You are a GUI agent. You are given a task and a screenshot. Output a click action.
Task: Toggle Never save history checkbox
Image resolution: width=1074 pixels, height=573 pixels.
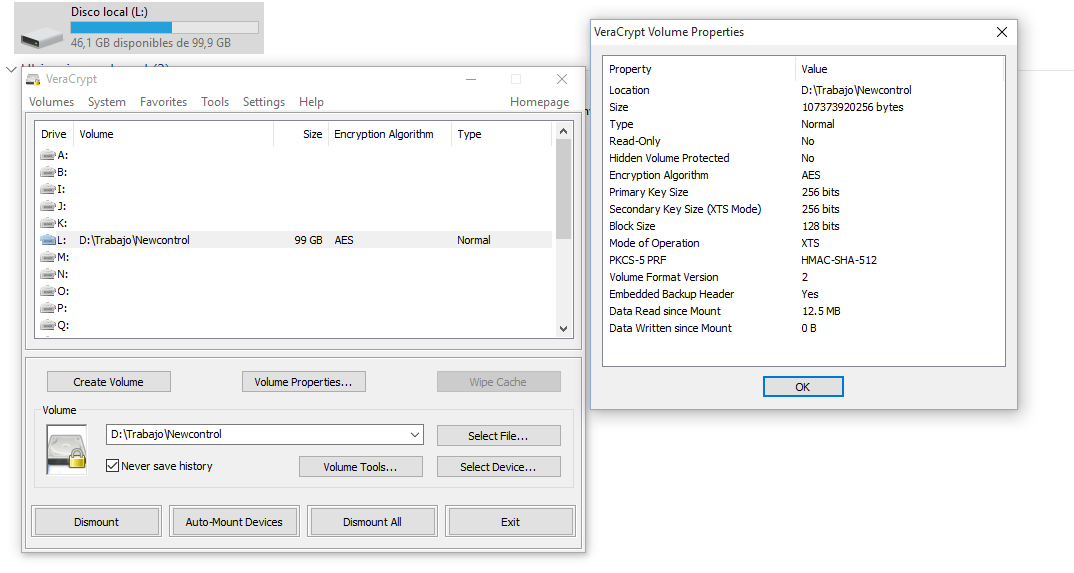pyautogui.click(x=112, y=466)
